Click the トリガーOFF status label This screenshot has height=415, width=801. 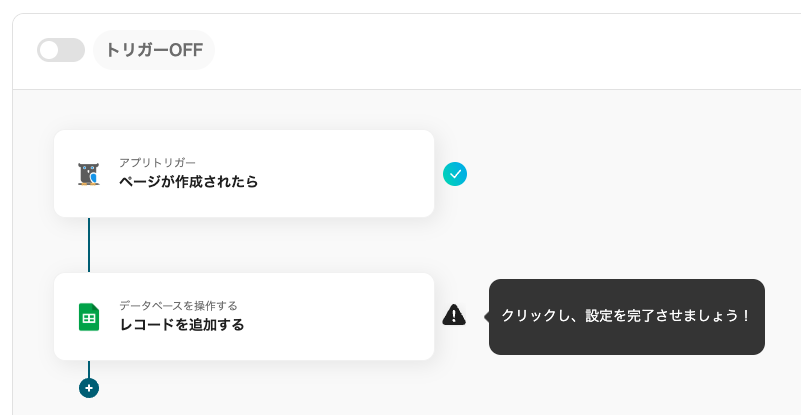click(154, 50)
